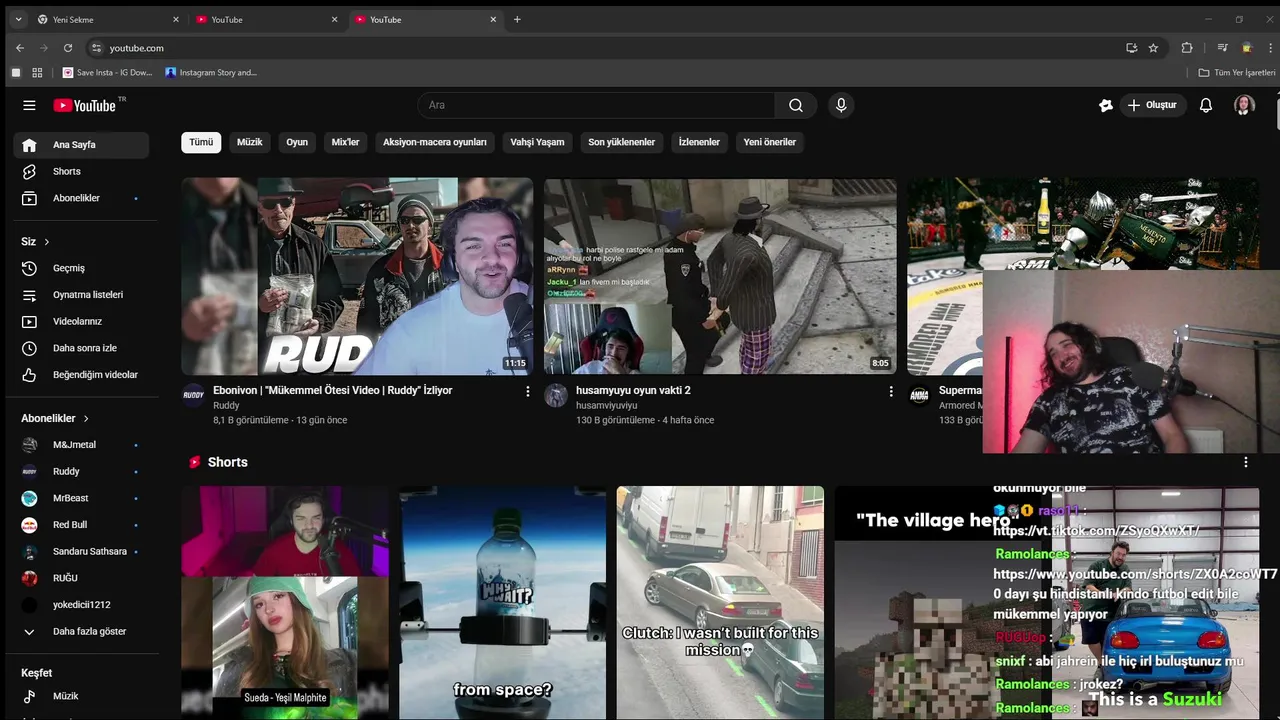Expand Daha fazla göster subscriptions

81,632
